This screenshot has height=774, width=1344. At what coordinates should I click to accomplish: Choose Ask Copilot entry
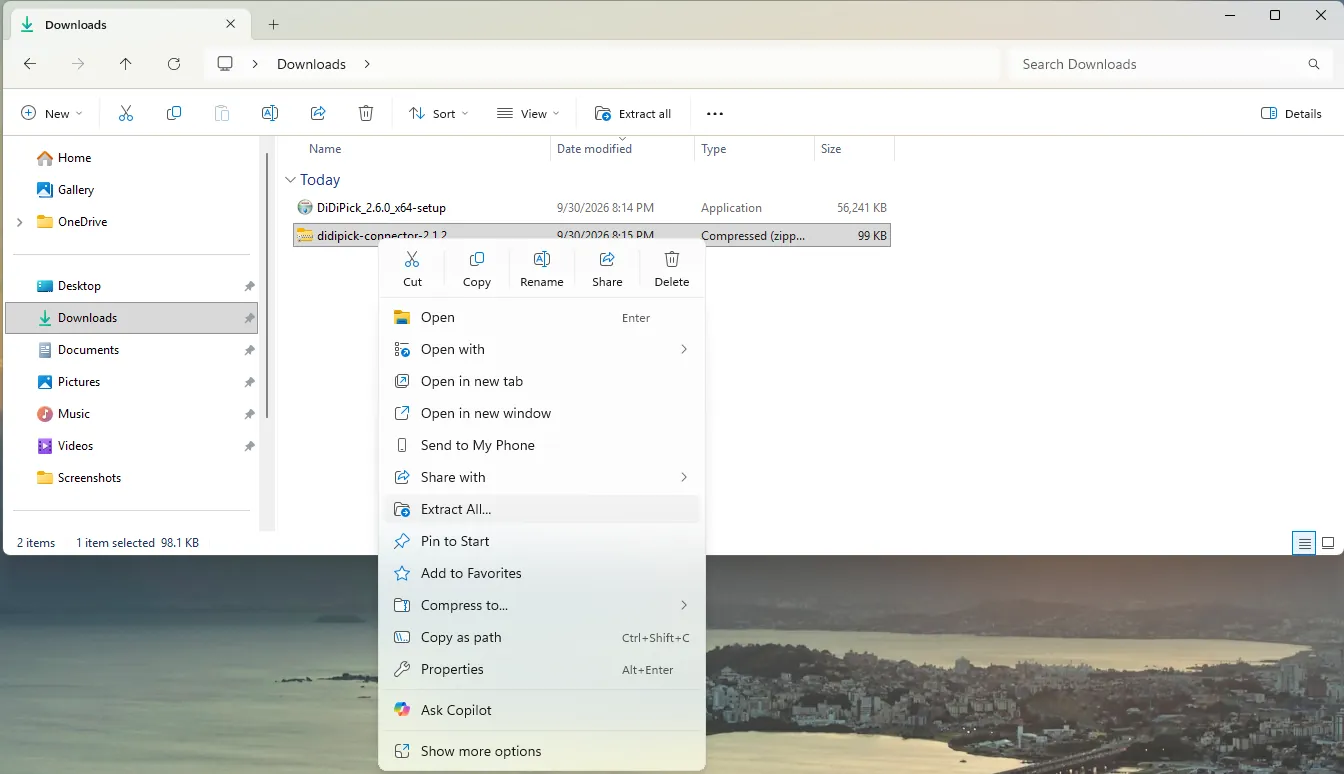[x=541, y=710]
